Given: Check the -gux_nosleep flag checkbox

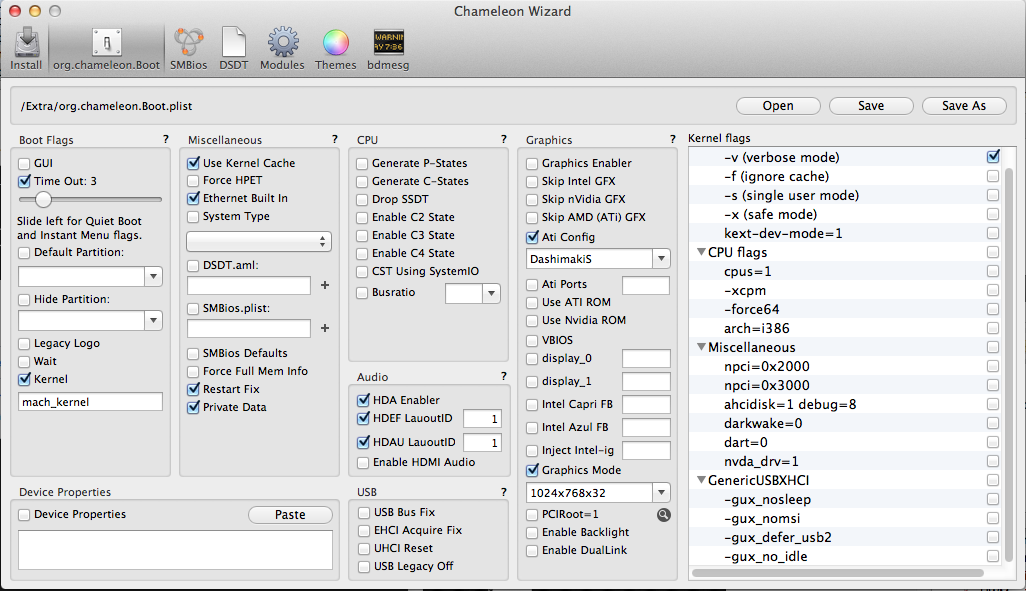Looking at the screenshot, I should [993, 499].
